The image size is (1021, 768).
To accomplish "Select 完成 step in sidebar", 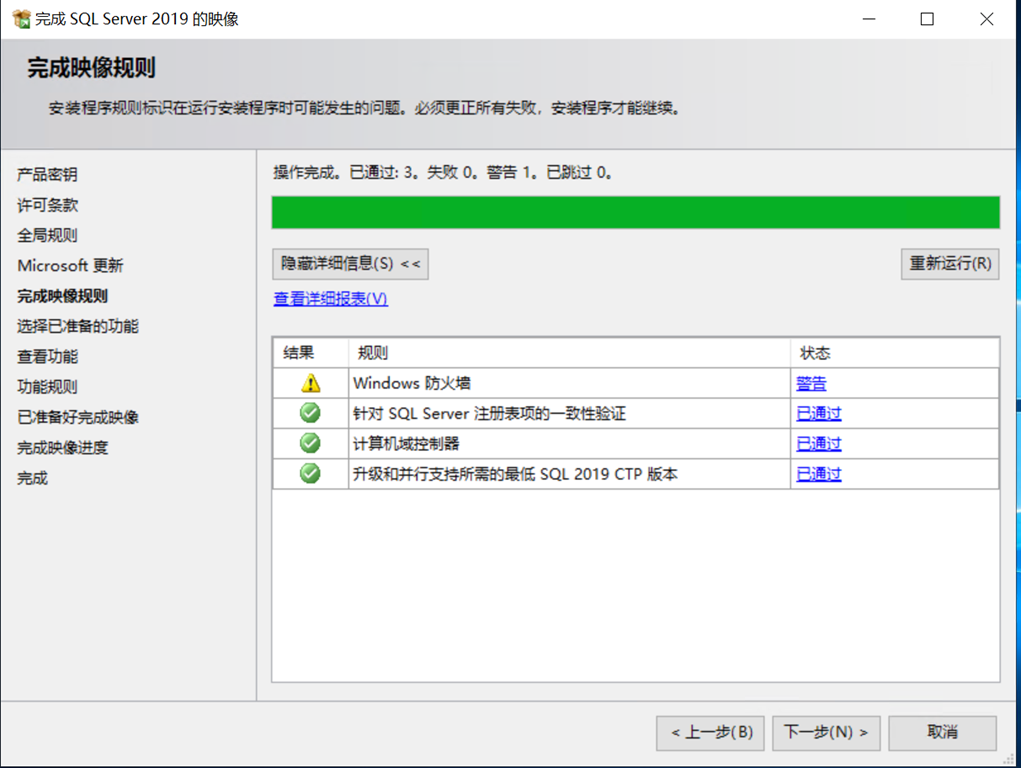I will (x=32, y=478).
